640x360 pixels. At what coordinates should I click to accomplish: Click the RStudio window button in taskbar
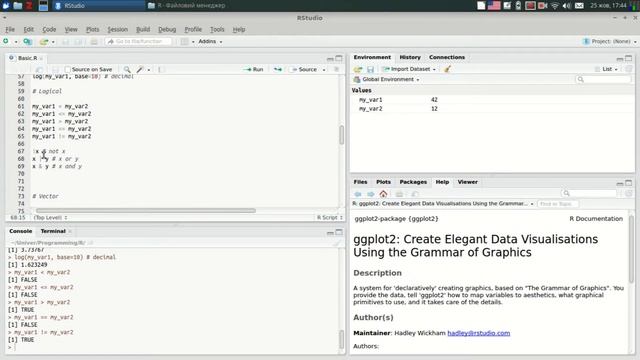pos(98,6)
